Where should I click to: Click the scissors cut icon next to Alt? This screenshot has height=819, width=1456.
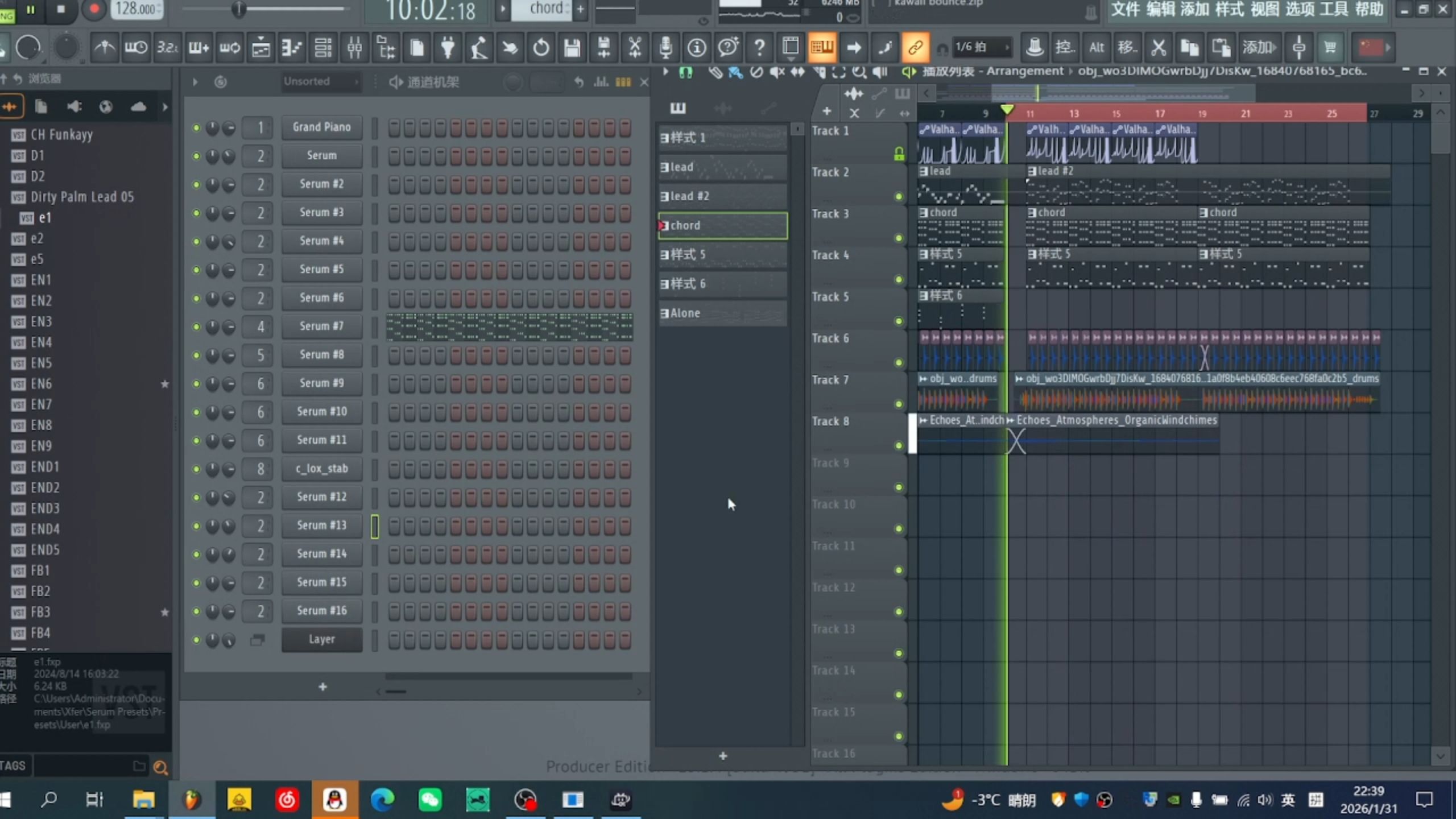click(x=1158, y=48)
